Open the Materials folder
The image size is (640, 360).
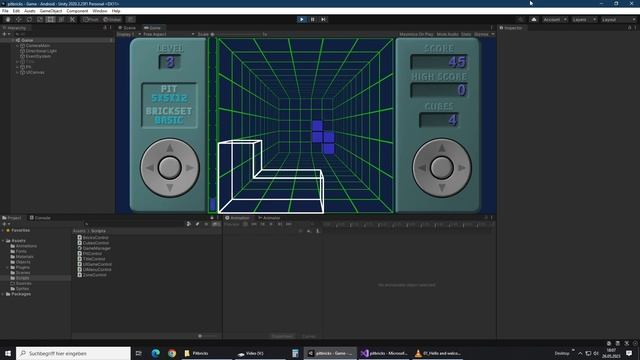(22, 257)
